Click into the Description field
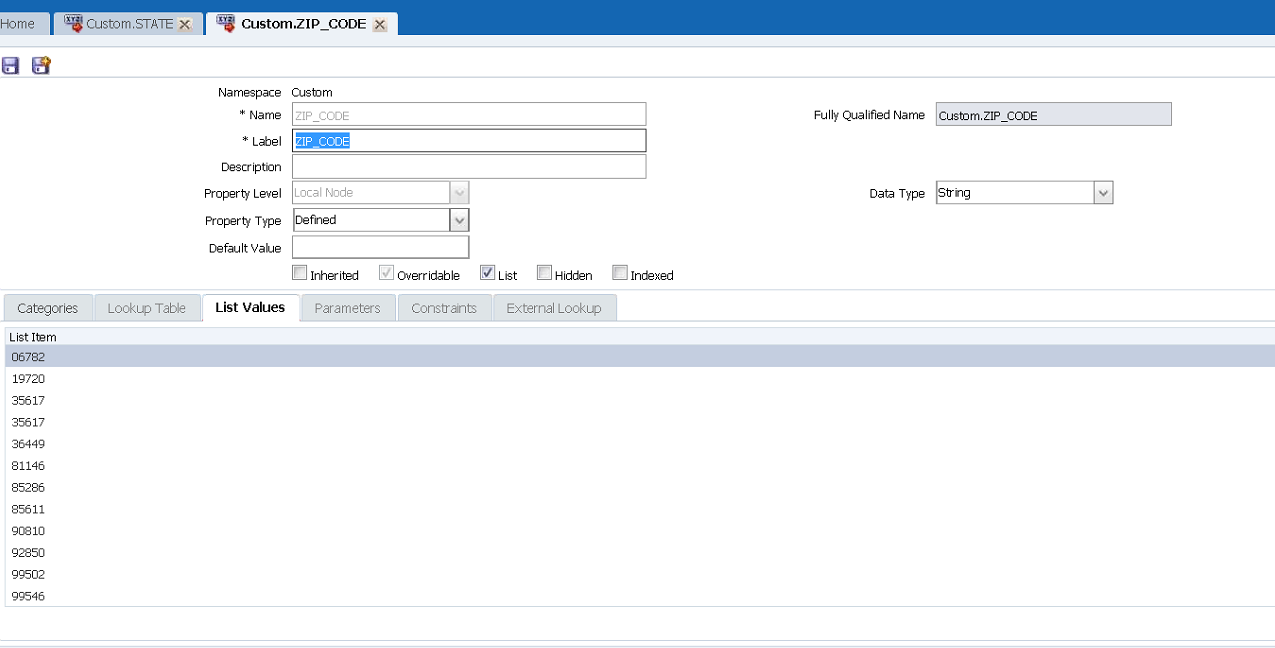This screenshot has height=648, width=1275. (x=469, y=167)
